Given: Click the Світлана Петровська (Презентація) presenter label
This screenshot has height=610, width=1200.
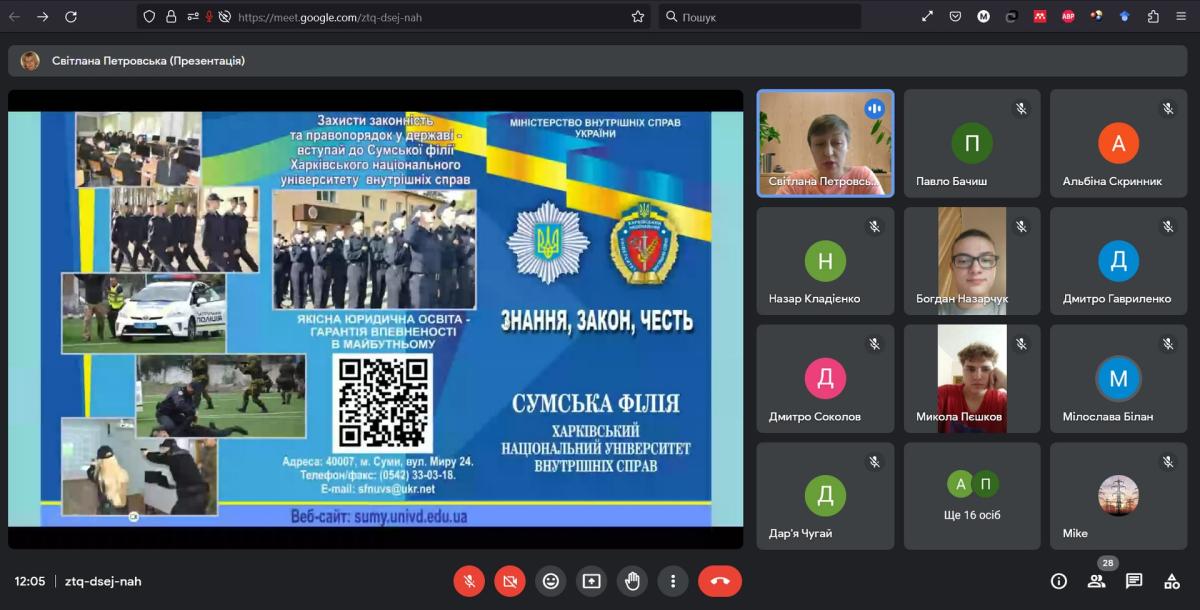Looking at the screenshot, I should (x=148, y=61).
